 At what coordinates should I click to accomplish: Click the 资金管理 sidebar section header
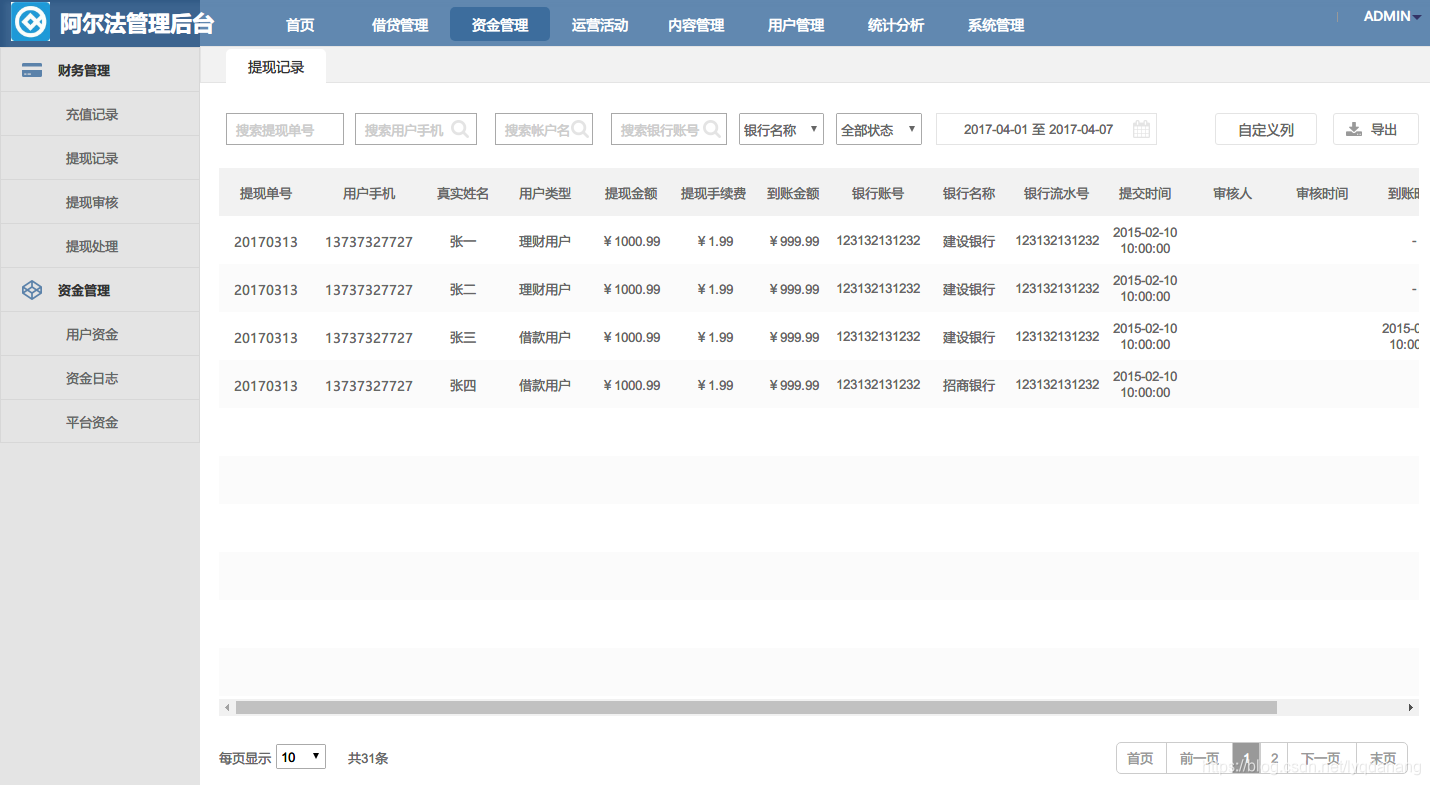pyautogui.click(x=100, y=290)
